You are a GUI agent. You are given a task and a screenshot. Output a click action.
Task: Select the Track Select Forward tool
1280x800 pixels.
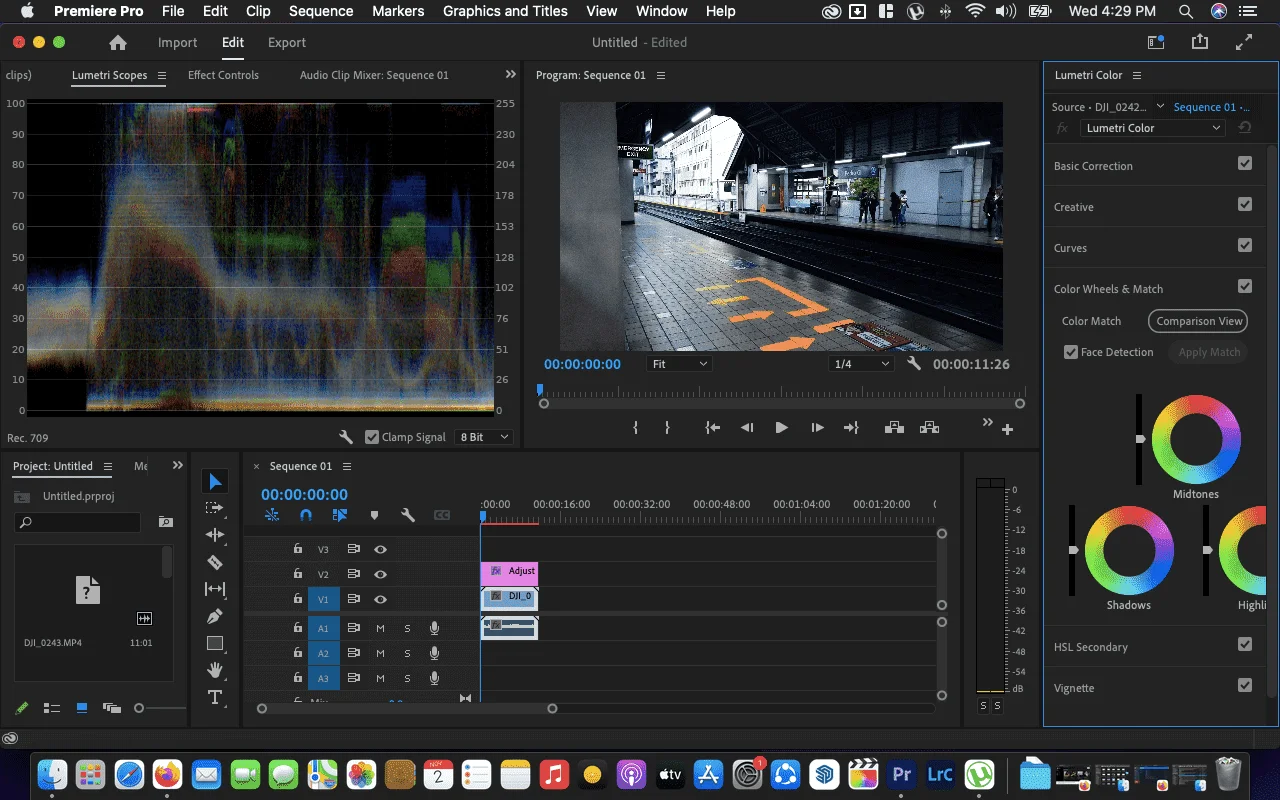click(215, 508)
